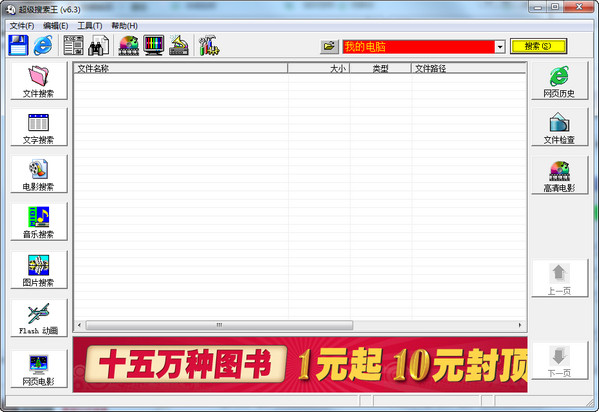The width and height of the screenshot is (599, 412).
Task: Minimize the 超级搜索王 window
Action: (x=538, y=7)
